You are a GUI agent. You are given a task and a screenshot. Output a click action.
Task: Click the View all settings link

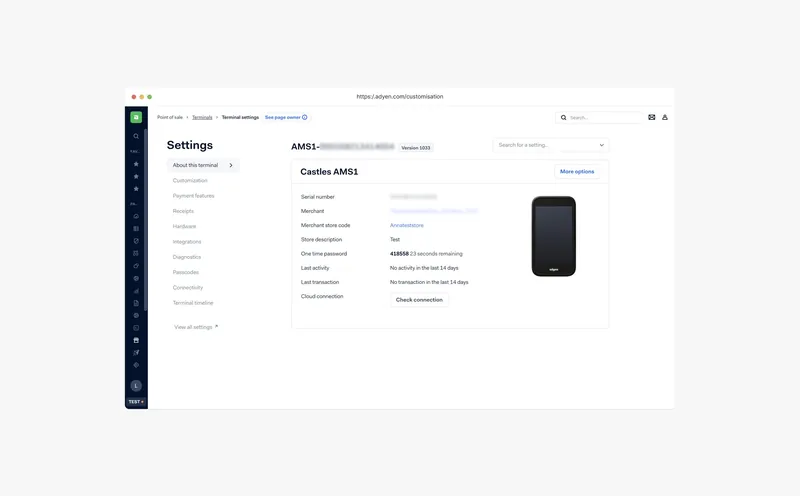196,327
